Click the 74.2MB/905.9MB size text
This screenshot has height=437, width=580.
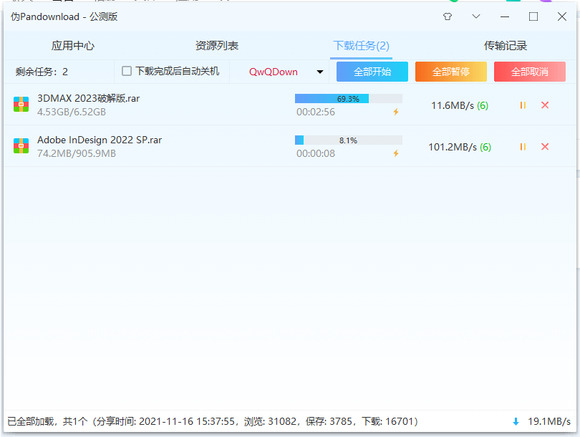(77, 154)
